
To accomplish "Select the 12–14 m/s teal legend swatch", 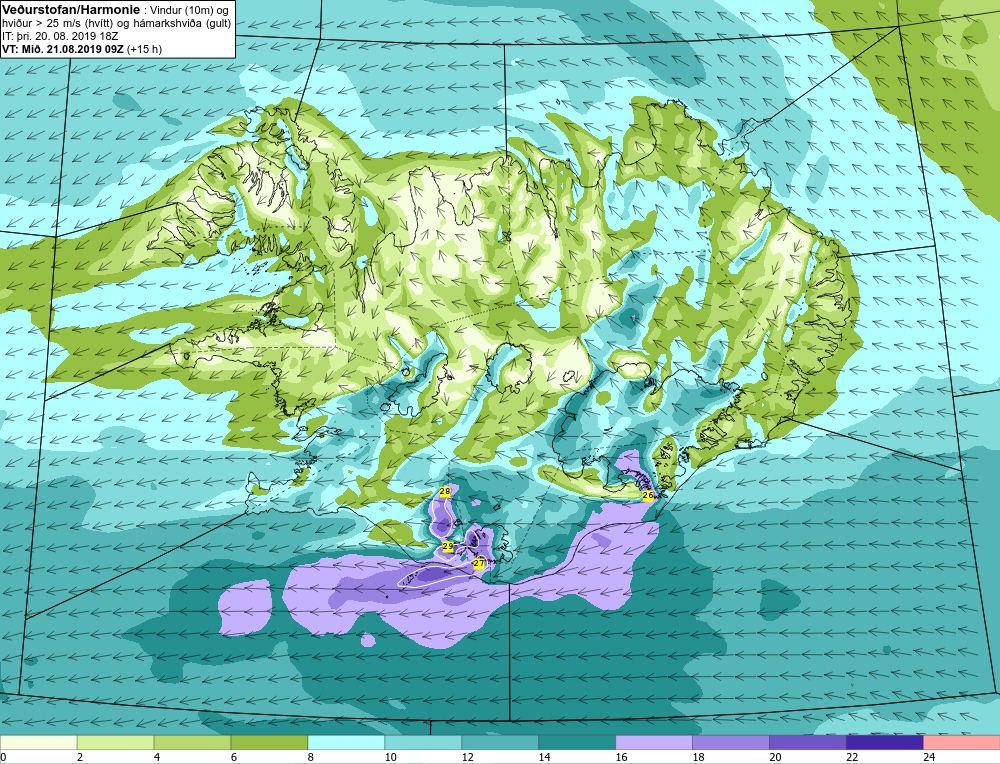I will click(500, 743).
